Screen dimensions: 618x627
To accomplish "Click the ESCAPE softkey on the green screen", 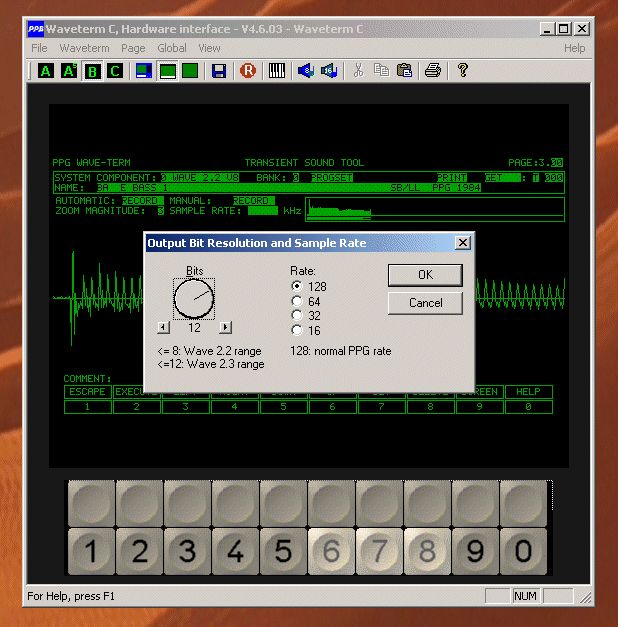I will tap(88, 392).
